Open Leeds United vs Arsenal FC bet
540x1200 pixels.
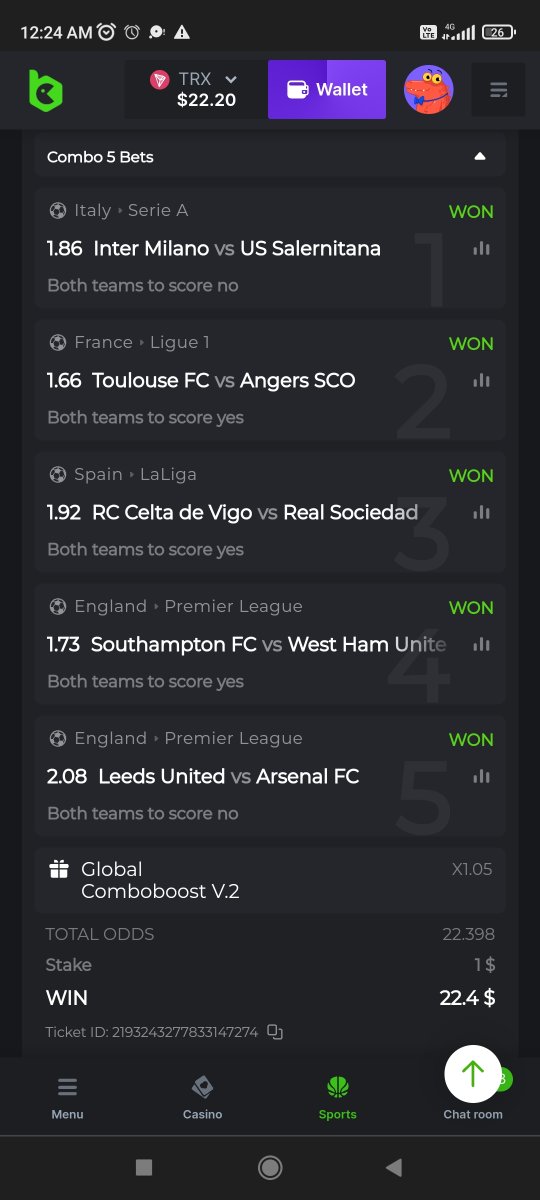270,775
